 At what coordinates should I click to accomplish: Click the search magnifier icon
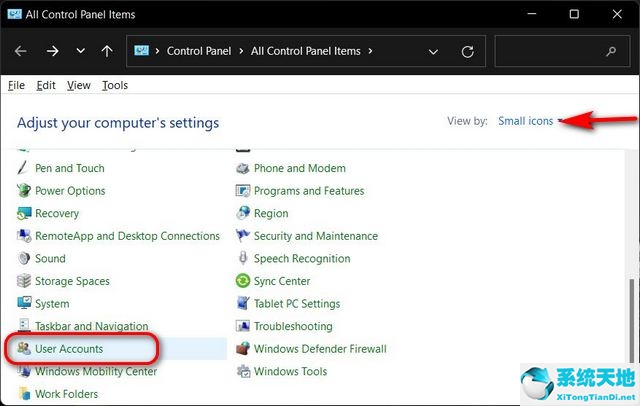point(611,51)
